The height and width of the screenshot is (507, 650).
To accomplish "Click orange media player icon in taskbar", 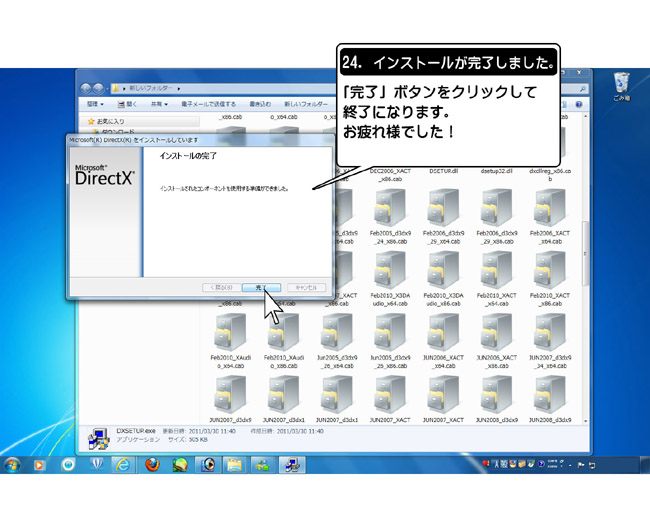I will [39, 465].
